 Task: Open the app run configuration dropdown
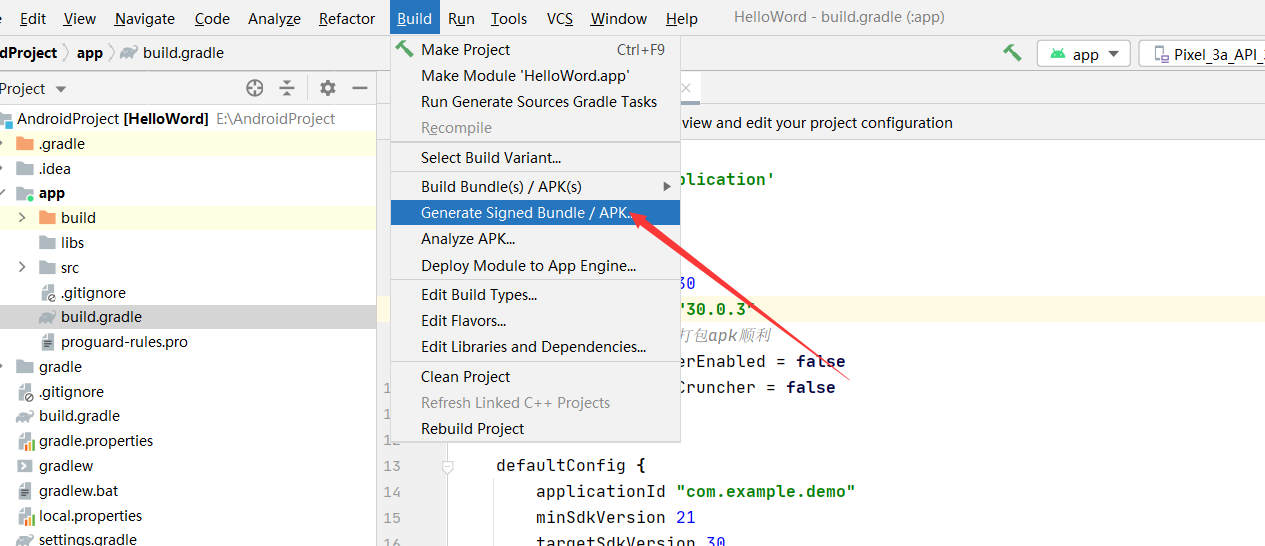1084,54
